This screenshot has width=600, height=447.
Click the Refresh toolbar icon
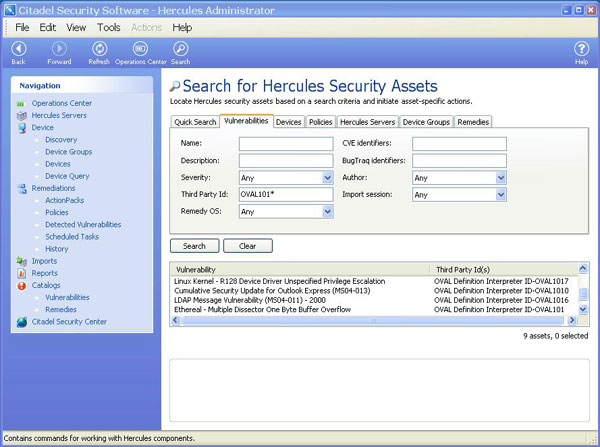point(99,48)
